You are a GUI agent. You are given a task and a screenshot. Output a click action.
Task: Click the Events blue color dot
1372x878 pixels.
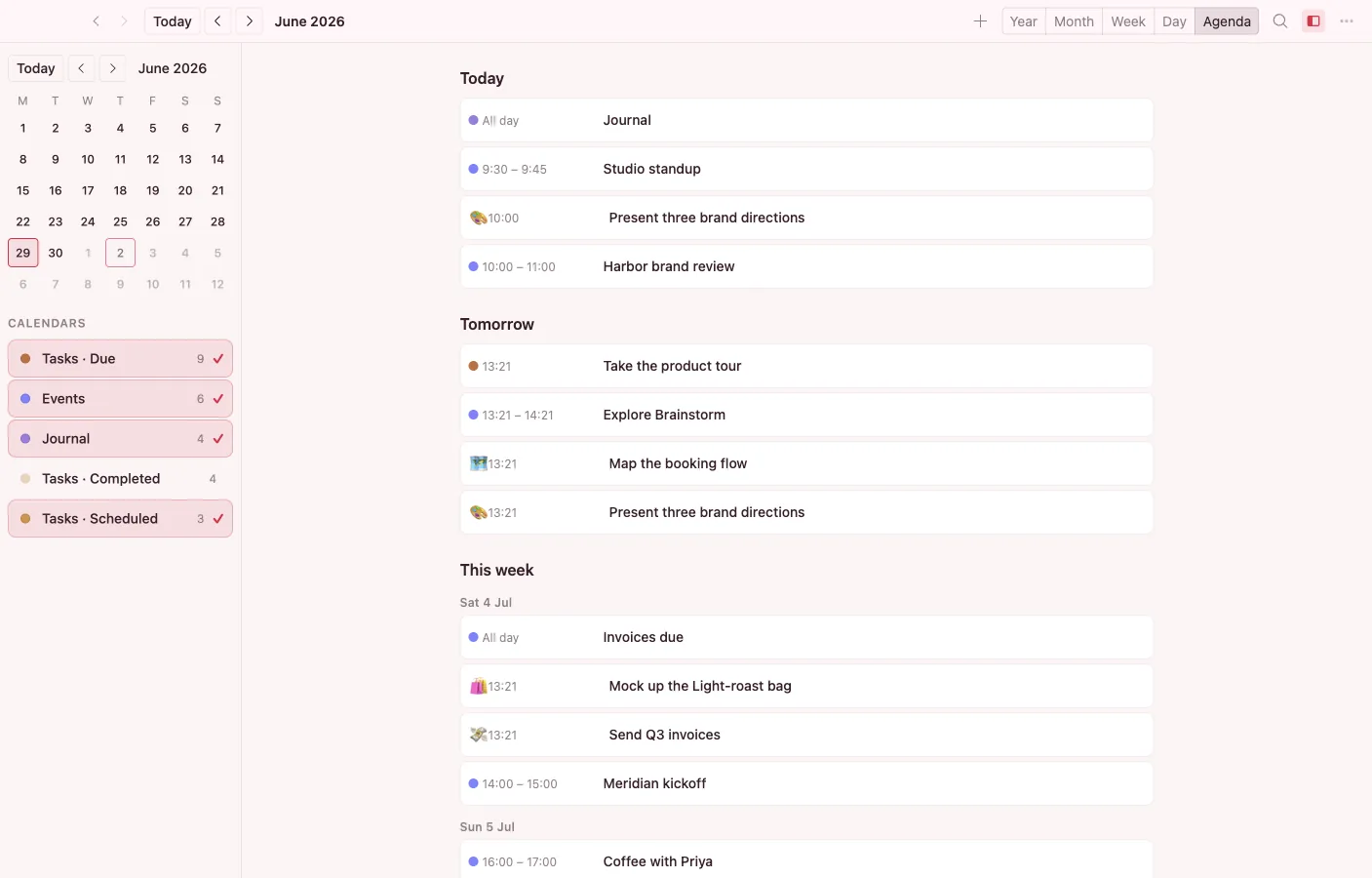pyautogui.click(x=25, y=399)
